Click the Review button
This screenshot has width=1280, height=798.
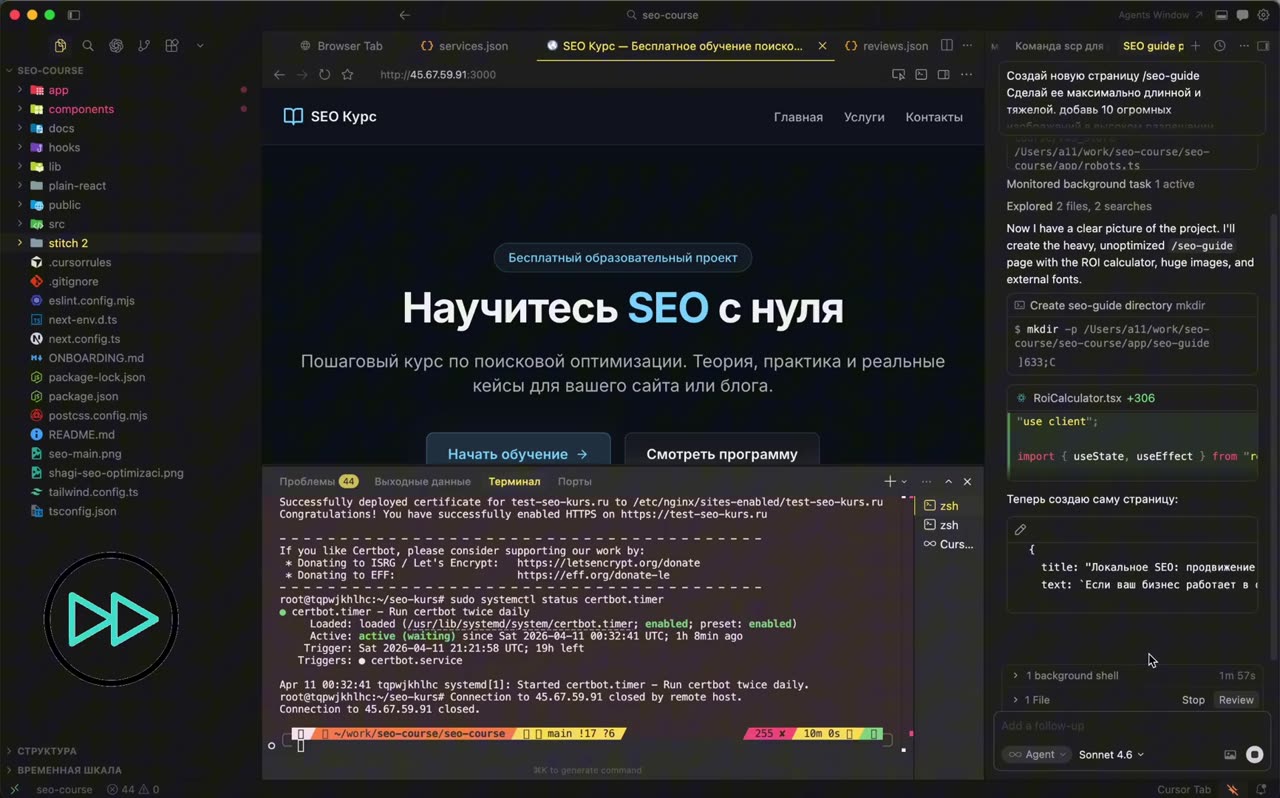[1236, 700]
